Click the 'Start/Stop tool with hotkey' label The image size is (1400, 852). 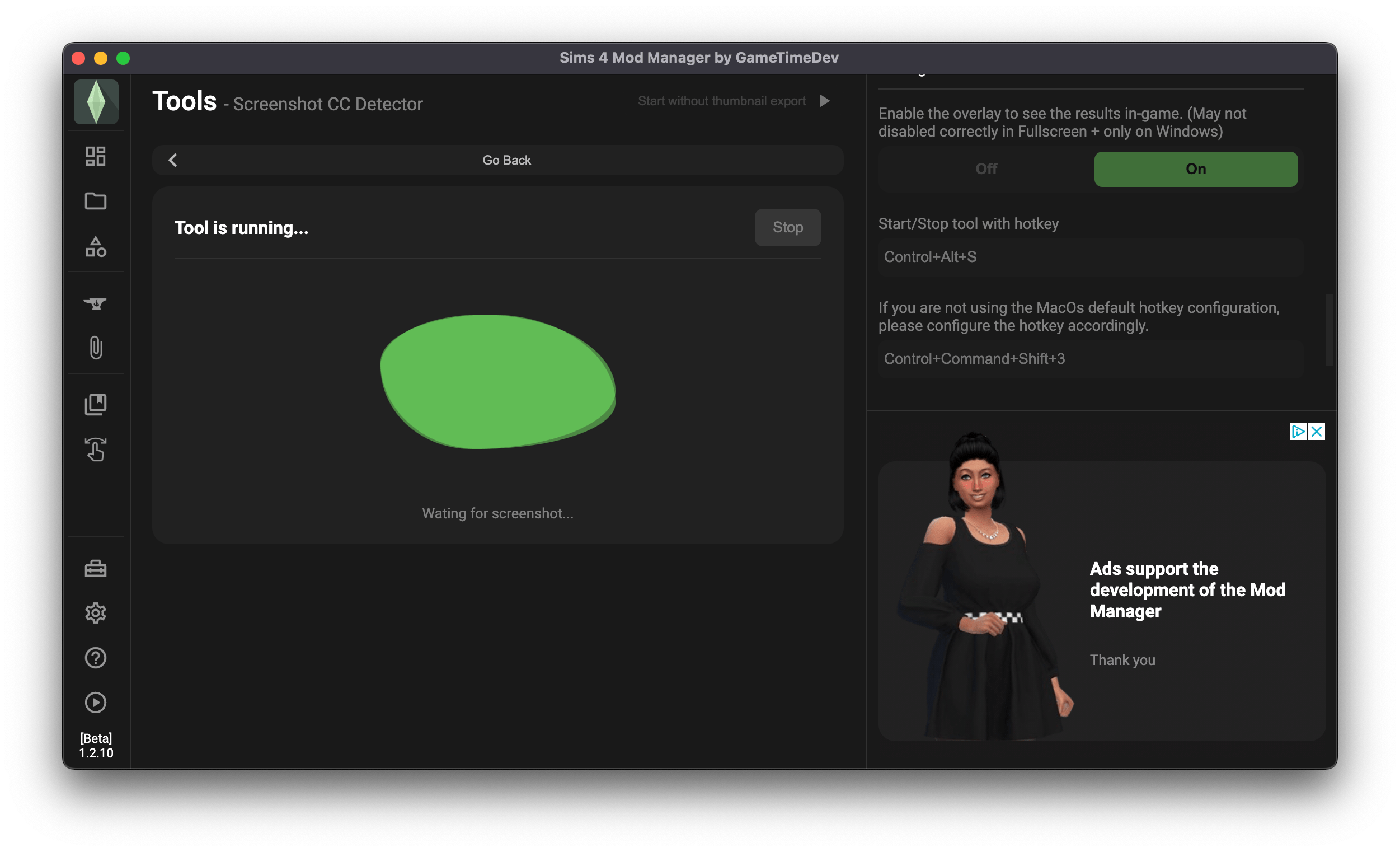click(969, 224)
